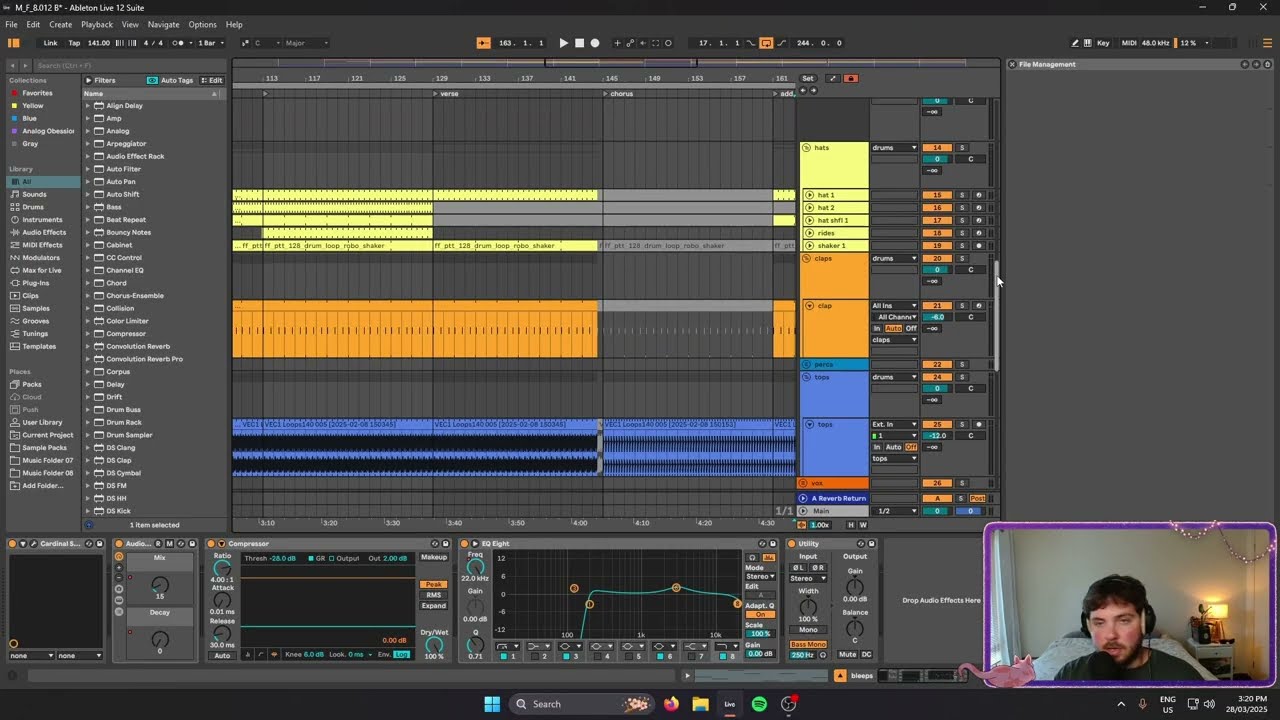Screen dimensions: 1280x720
Task: Select Channel EQ in the browser list
Action: (x=125, y=270)
